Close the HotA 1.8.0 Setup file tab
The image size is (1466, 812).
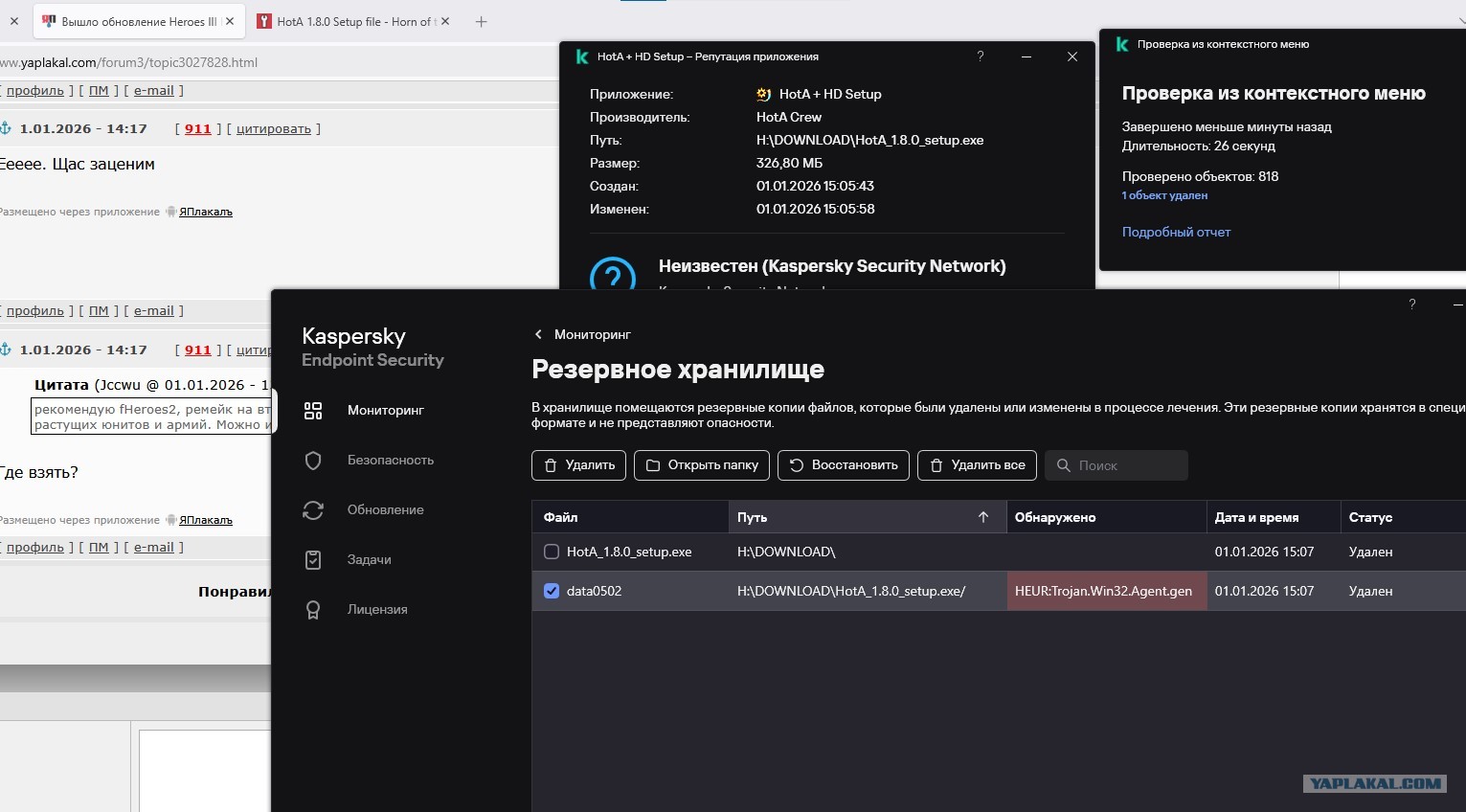[x=445, y=21]
